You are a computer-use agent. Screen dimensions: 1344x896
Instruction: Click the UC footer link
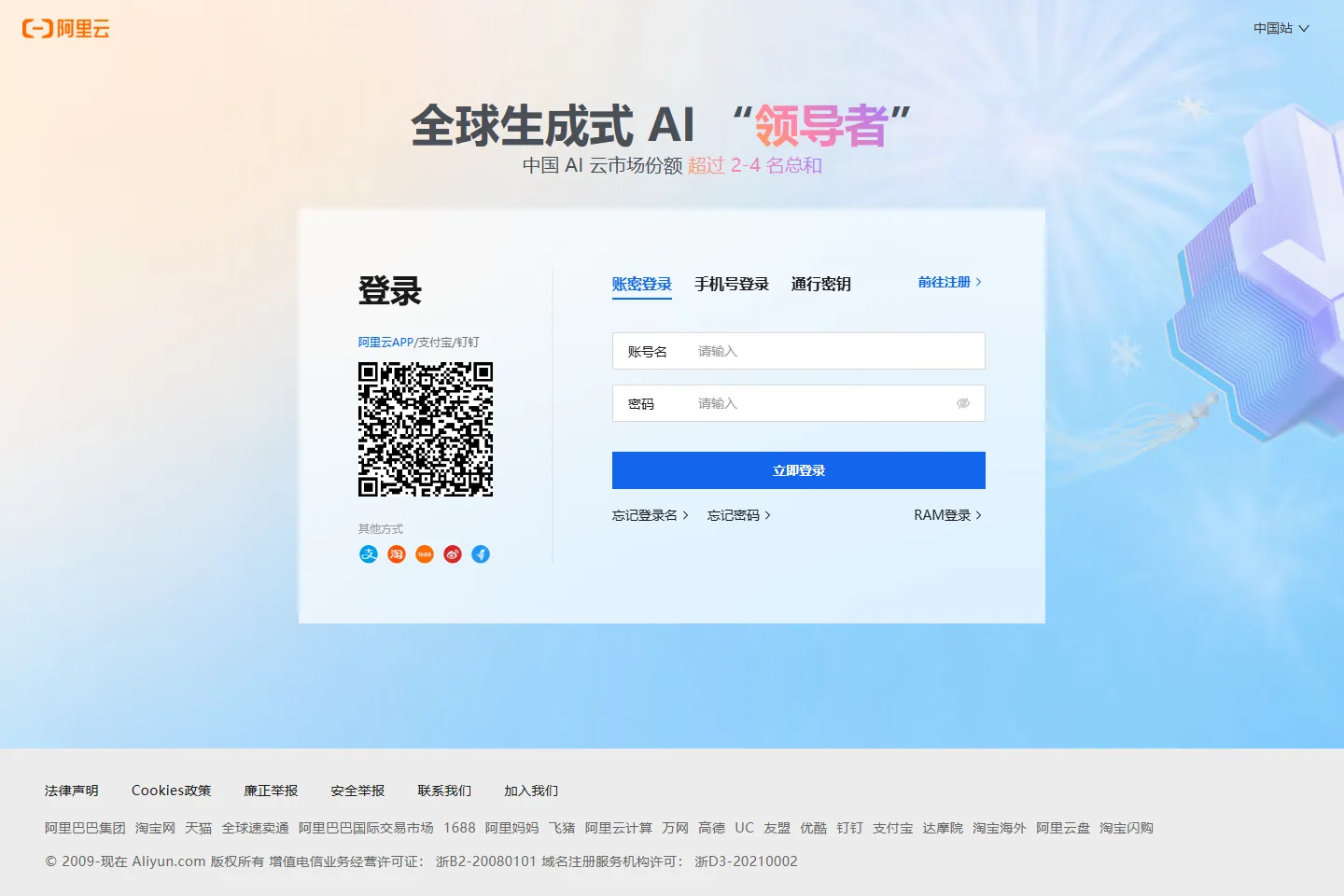pyautogui.click(x=745, y=828)
